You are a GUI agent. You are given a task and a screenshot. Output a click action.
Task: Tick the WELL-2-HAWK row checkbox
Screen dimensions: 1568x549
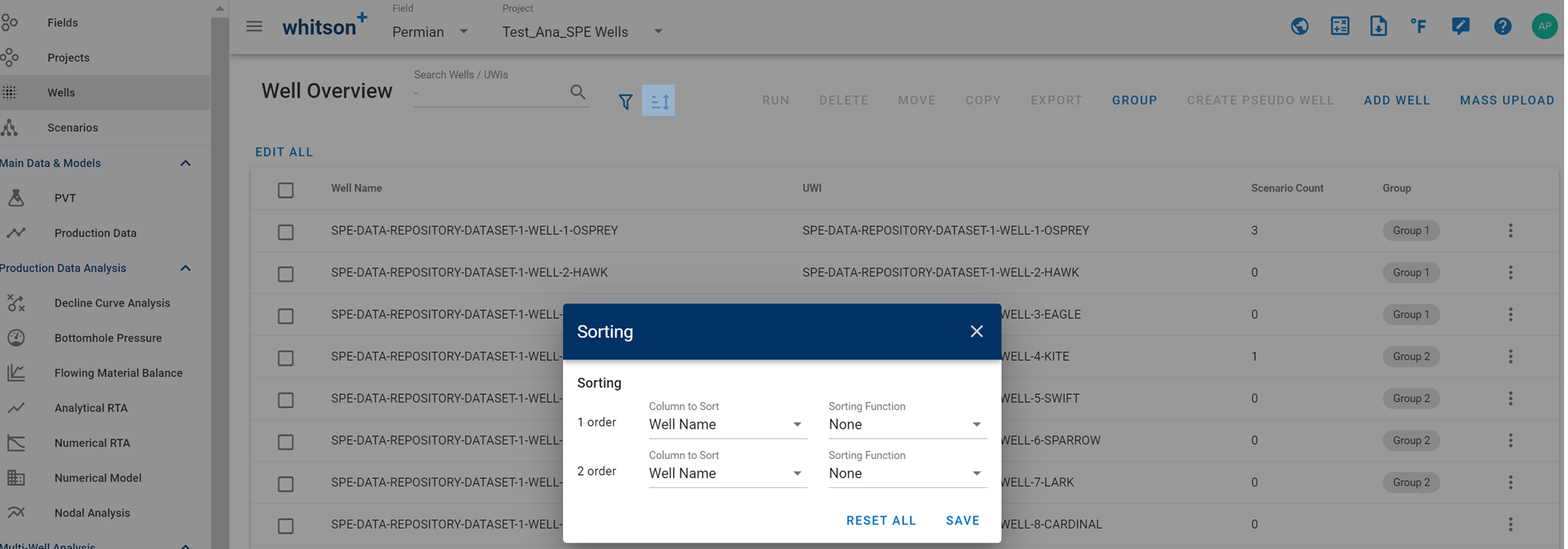[285, 274]
